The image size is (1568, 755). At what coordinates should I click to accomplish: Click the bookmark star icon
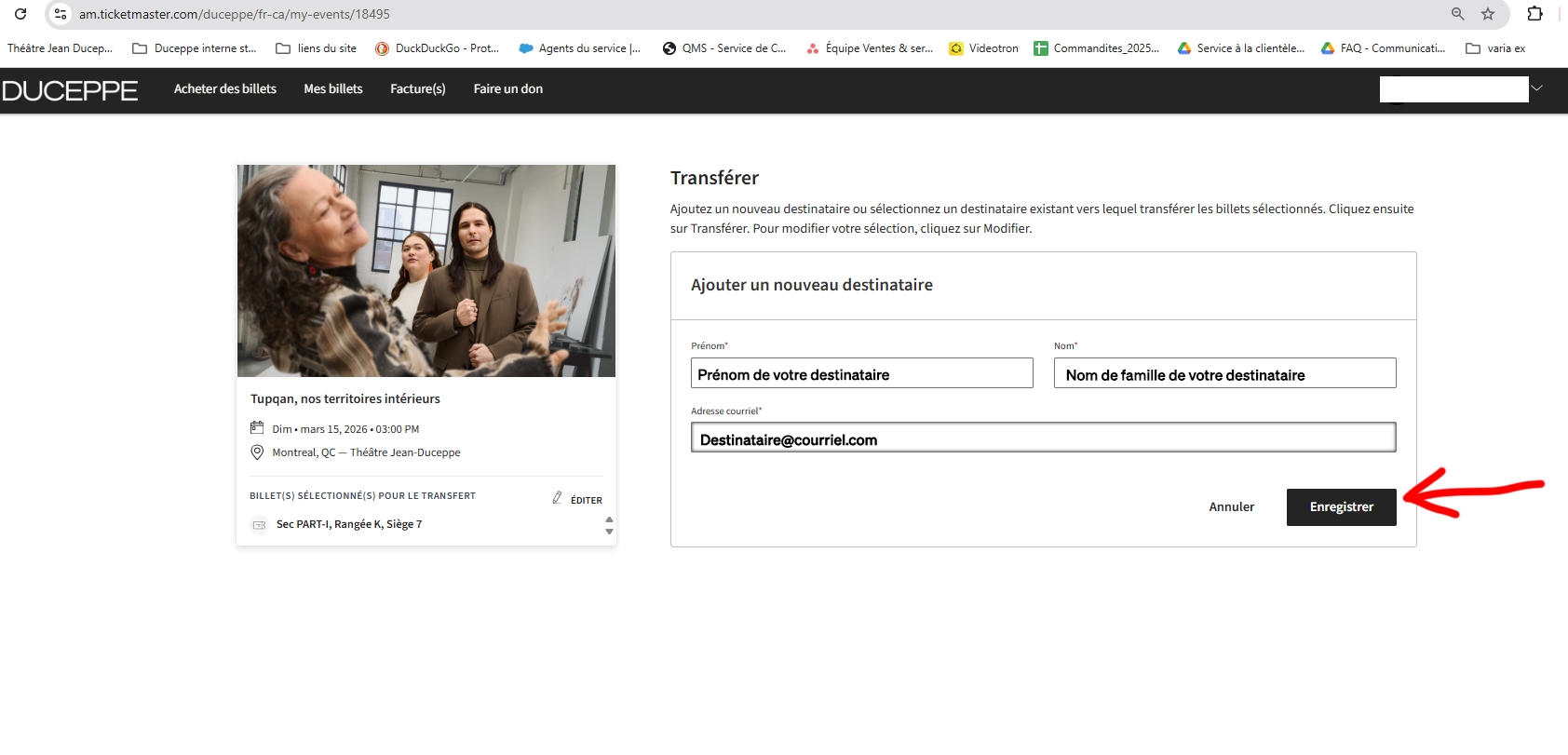(x=1488, y=14)
